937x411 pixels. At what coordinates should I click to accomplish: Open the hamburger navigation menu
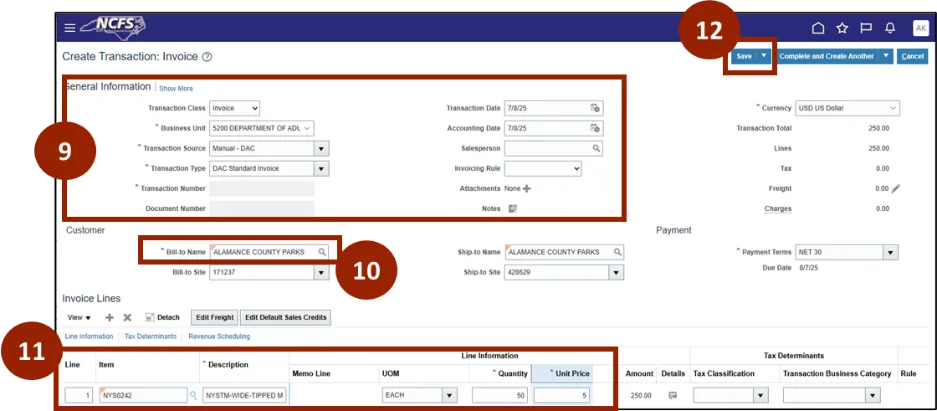[70, 27]
